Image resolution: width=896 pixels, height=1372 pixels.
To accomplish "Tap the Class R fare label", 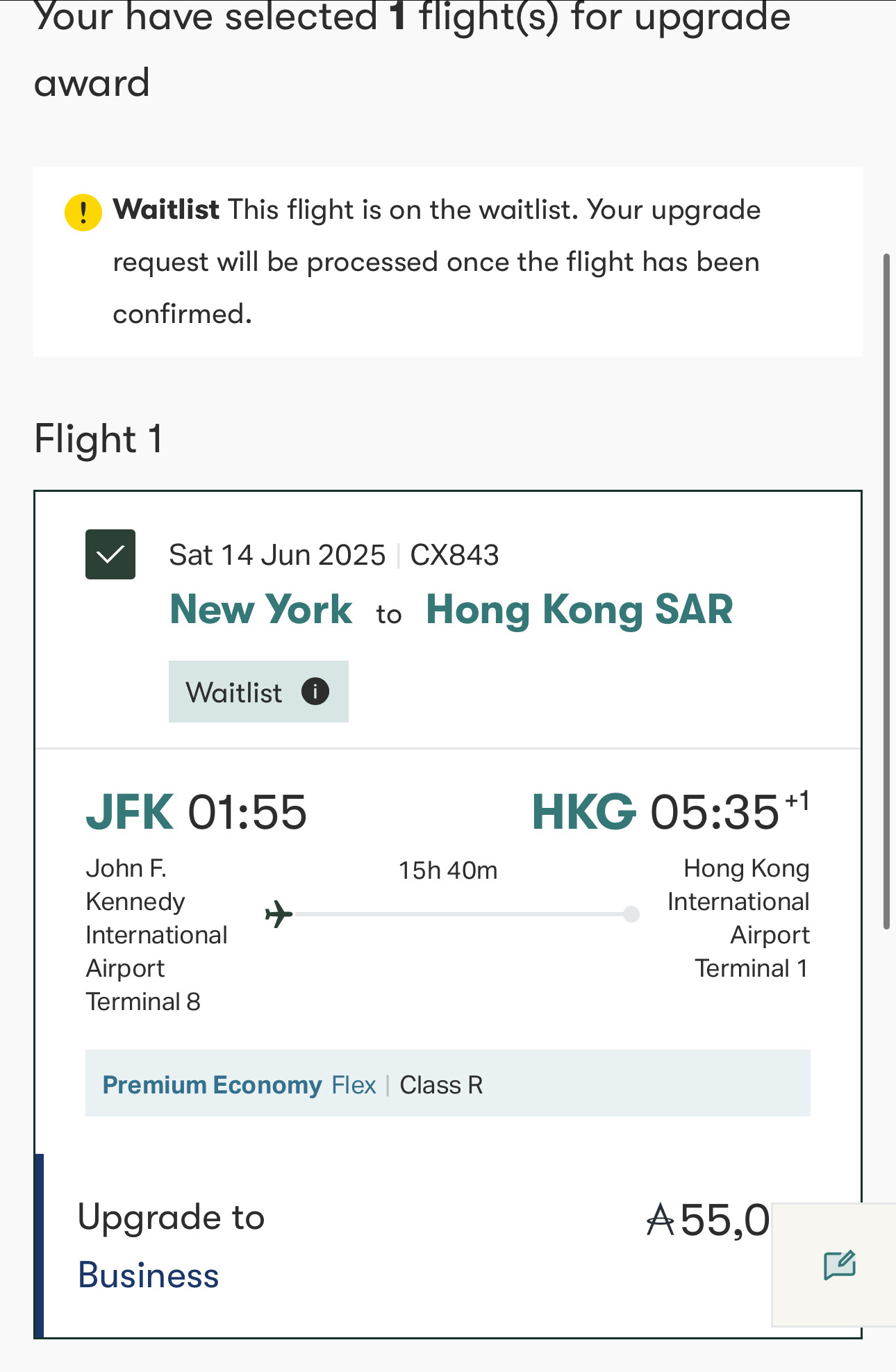I will (441, 1084).
